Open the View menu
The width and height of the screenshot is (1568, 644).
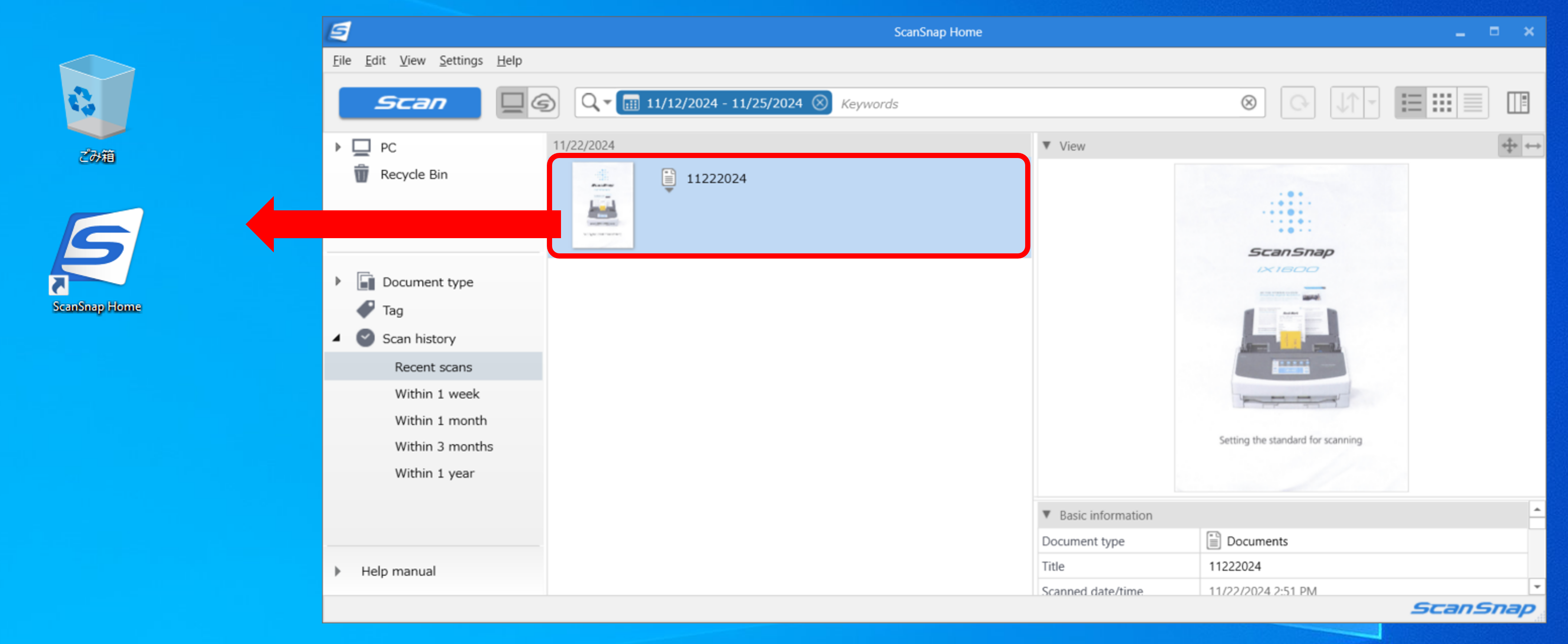pos(412,60)
